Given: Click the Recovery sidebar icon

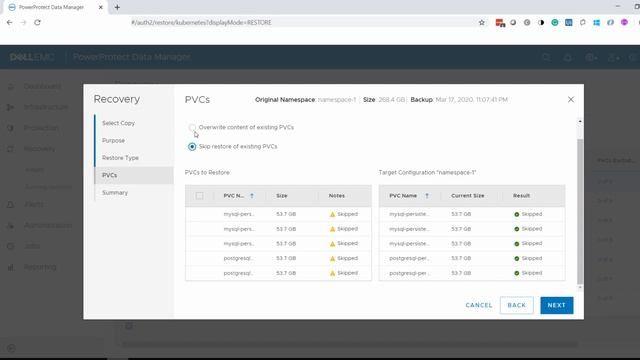Looking at the screenshot, I should (11, 149).
